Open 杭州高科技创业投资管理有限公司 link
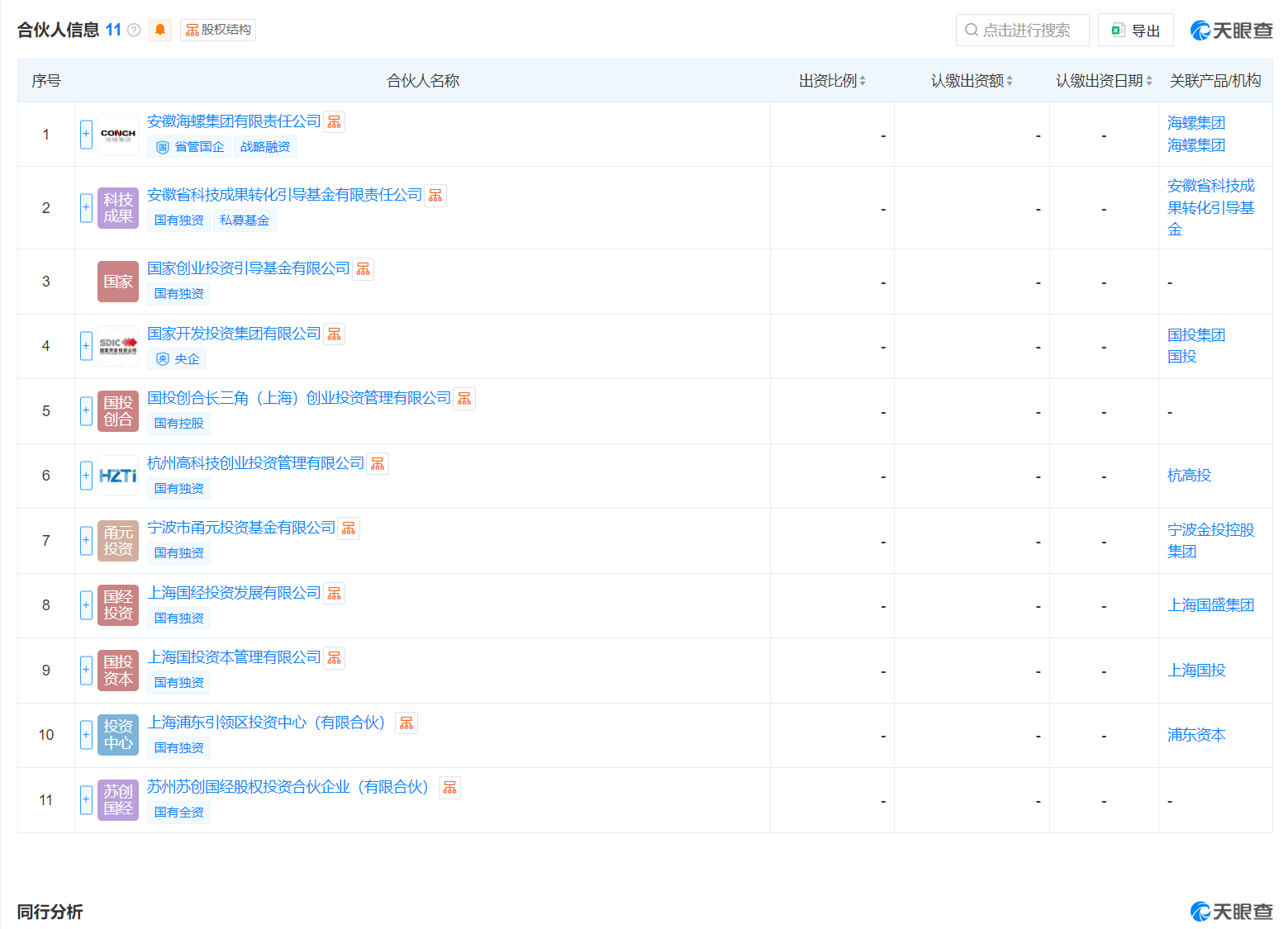This screenshot has width=1288, height=929. tap(255, 463)
